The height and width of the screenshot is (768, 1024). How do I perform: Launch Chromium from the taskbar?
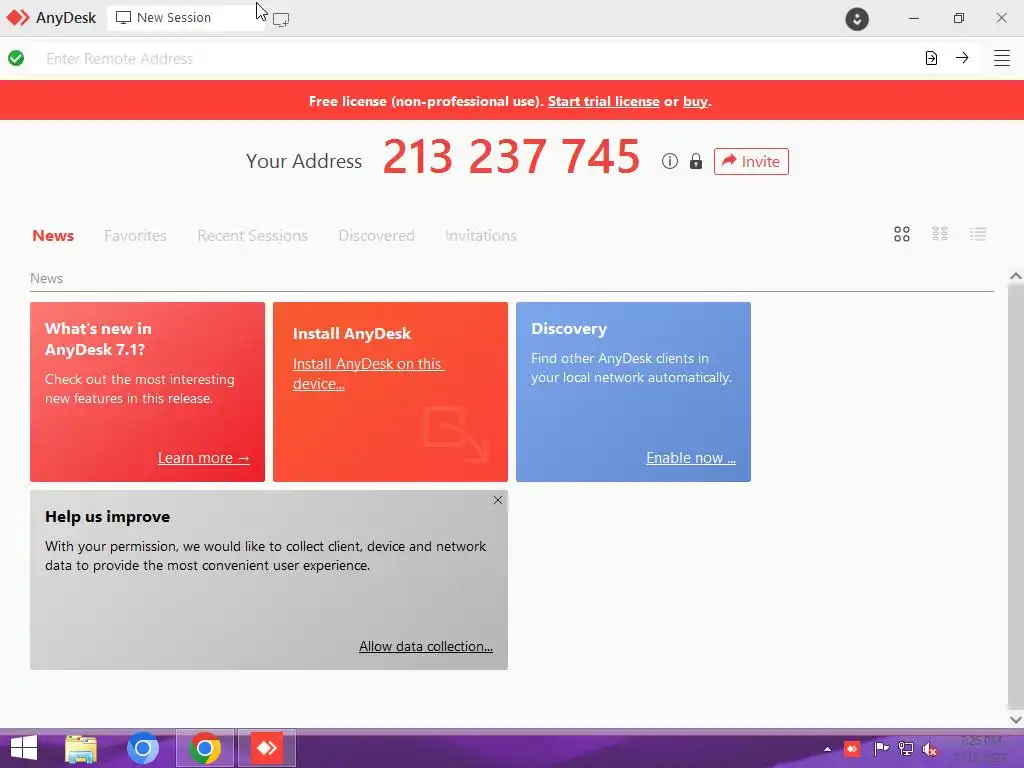pyautogui.click(x=143, y=748)
